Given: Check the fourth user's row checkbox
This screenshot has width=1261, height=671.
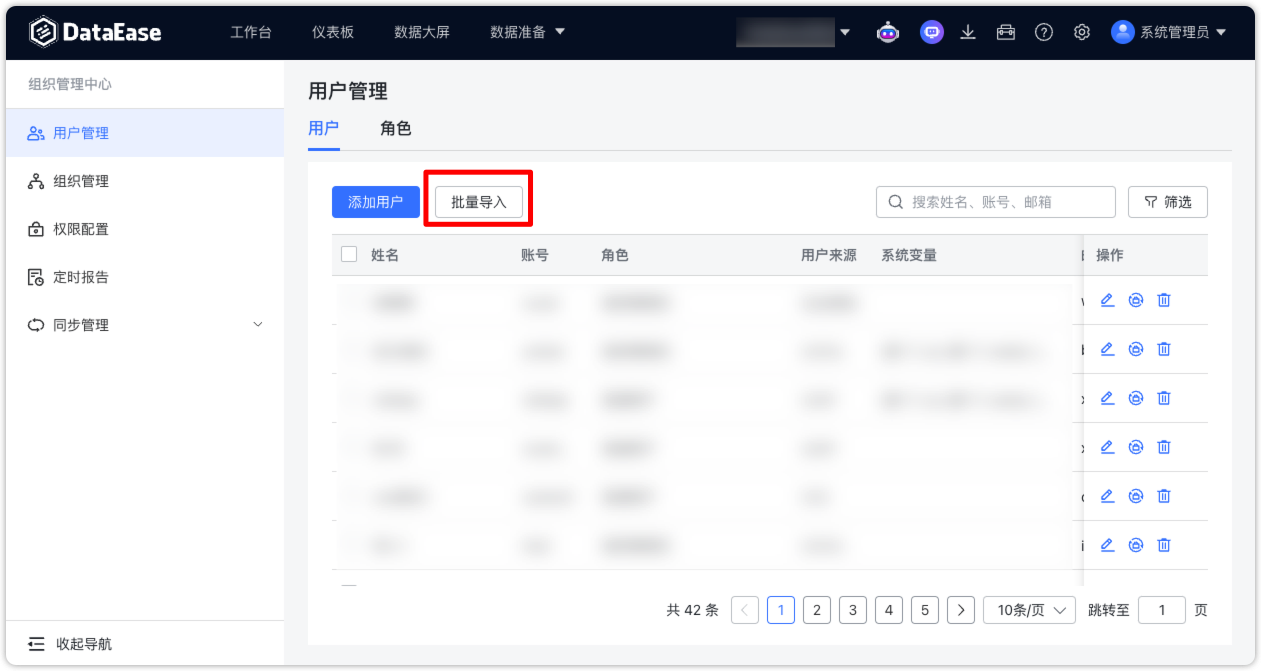Looking at the screenshot, I should click(x=349, y=446).
